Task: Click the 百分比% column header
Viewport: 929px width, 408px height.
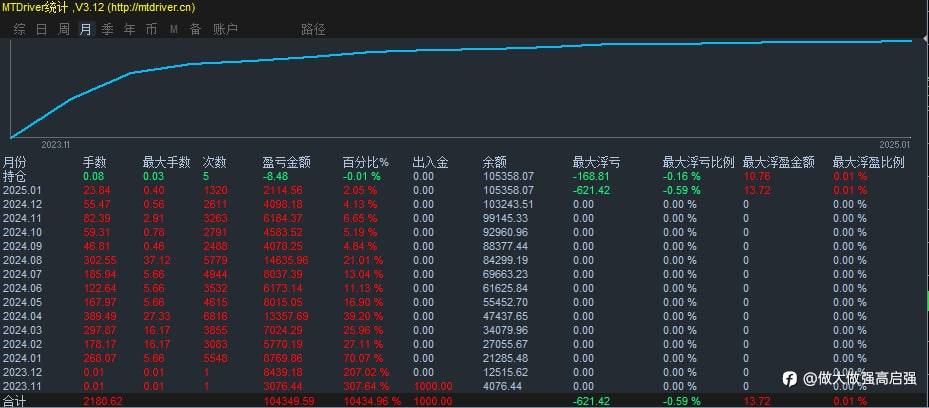Action: [x=366, y=162]
